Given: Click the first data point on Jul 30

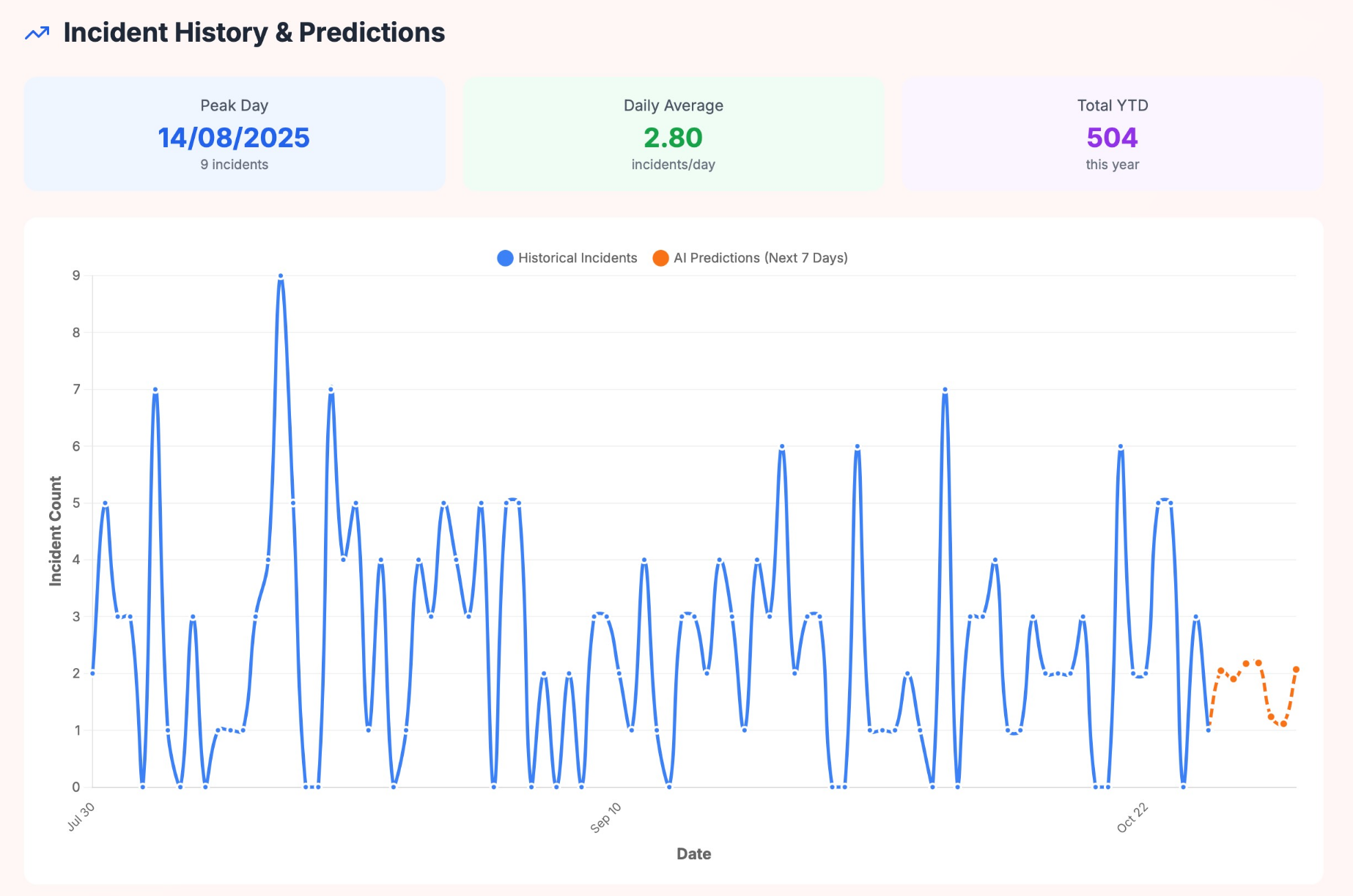Looking at the screenshot, I should click(x=92, y=673).
